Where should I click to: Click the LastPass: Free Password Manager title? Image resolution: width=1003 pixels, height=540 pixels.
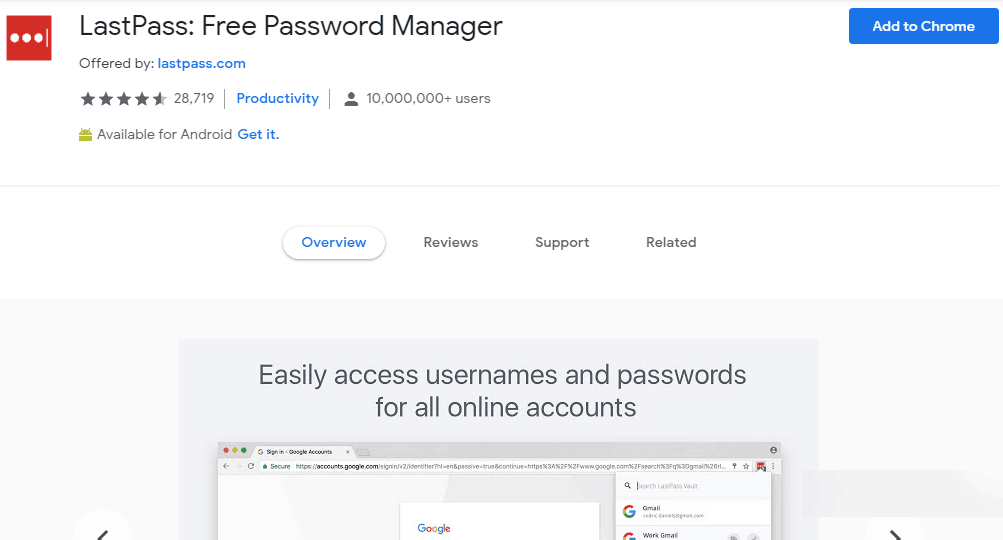click(x=290, y=26)
